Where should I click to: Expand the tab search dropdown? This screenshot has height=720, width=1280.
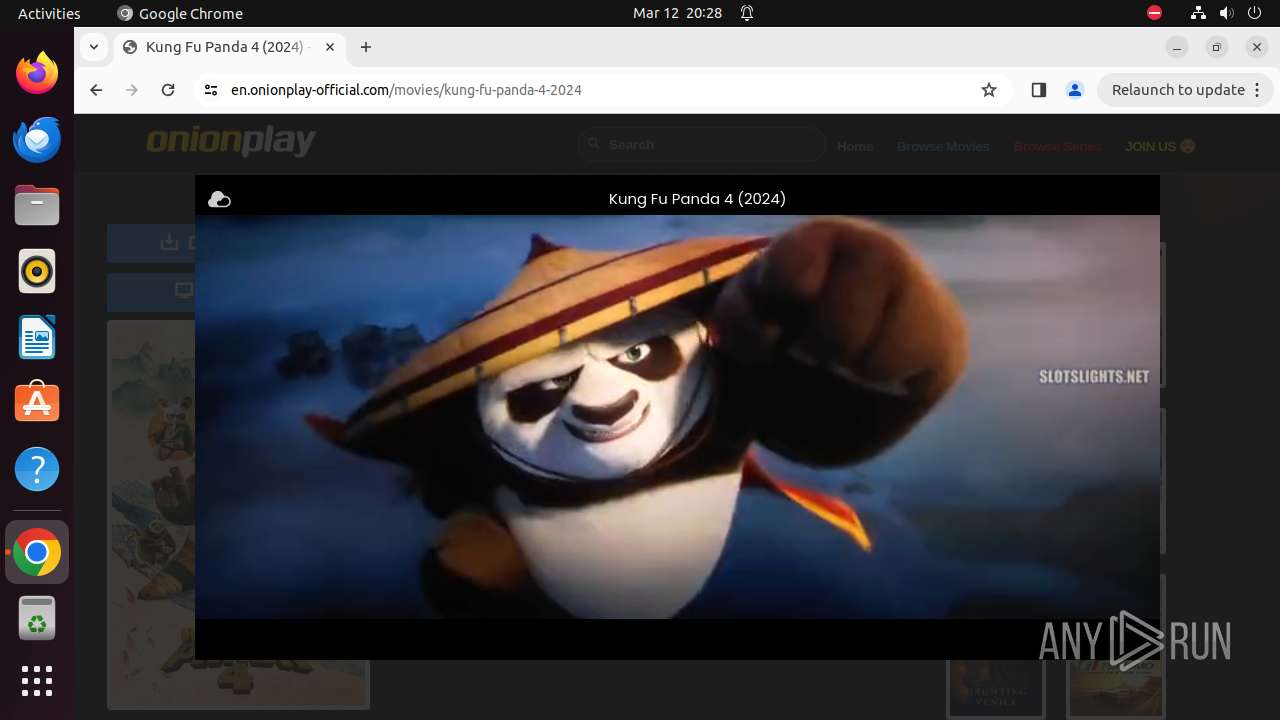click(93, 47)
